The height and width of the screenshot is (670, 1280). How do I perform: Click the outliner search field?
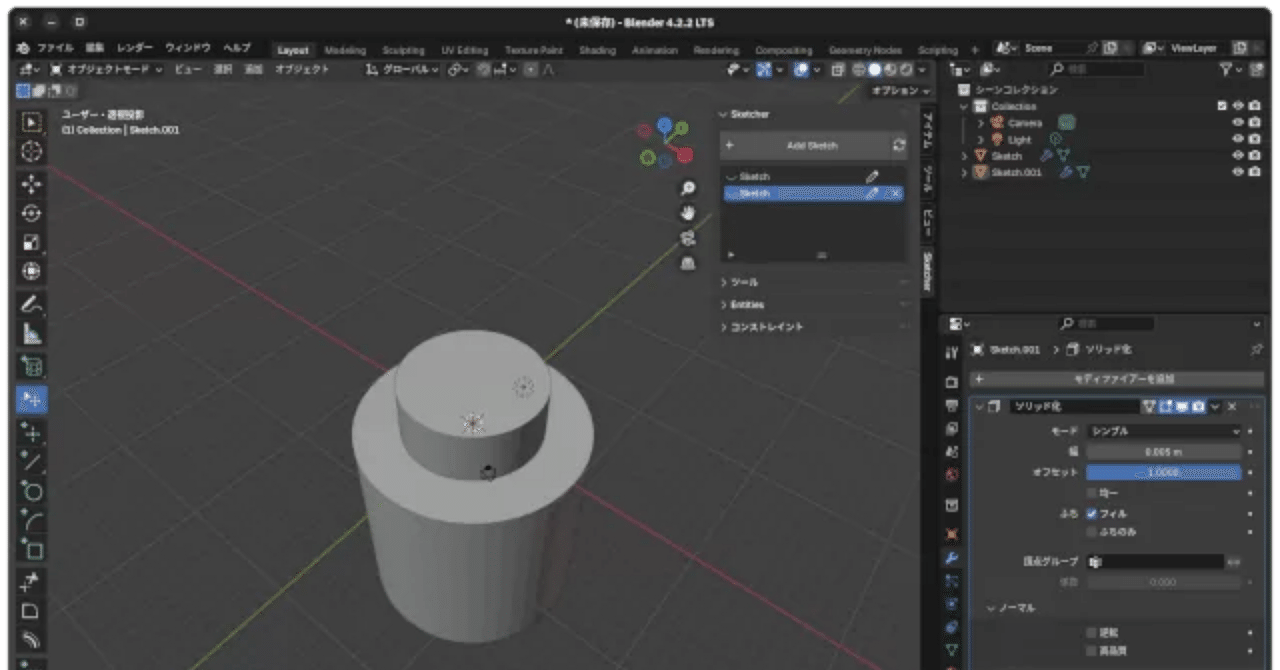(x=1100, y=69)
